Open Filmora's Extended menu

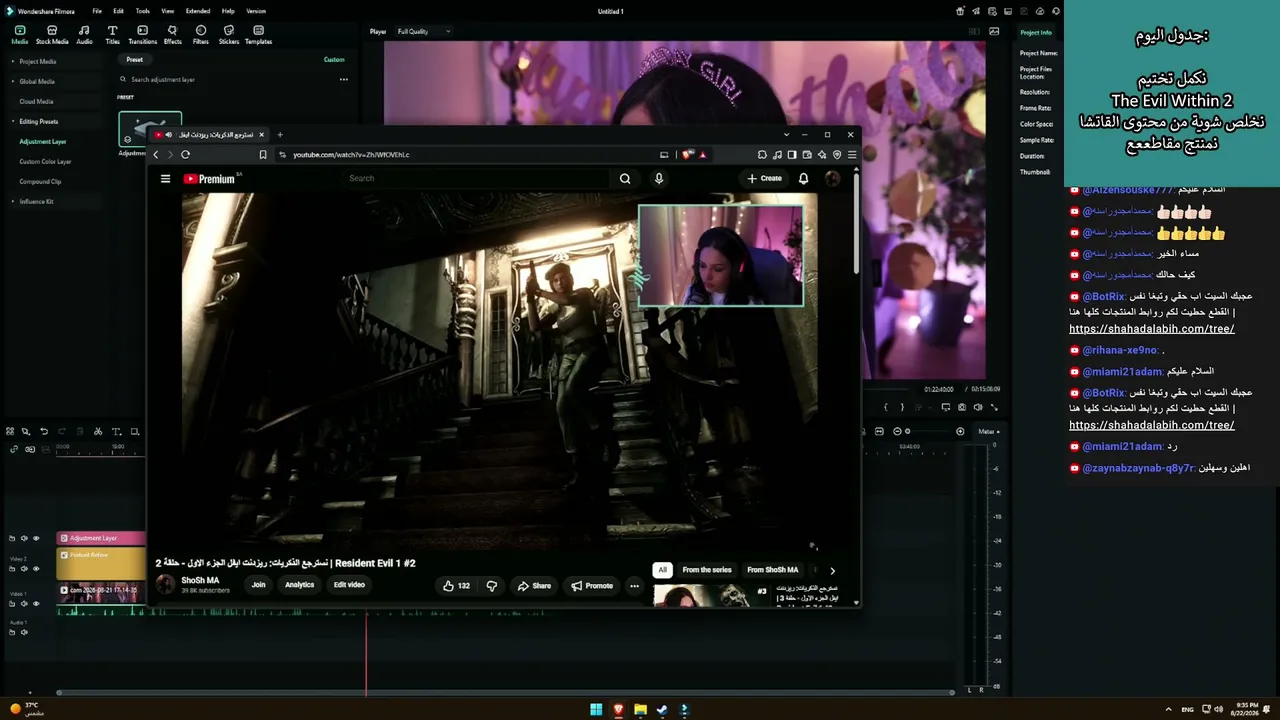198,11
